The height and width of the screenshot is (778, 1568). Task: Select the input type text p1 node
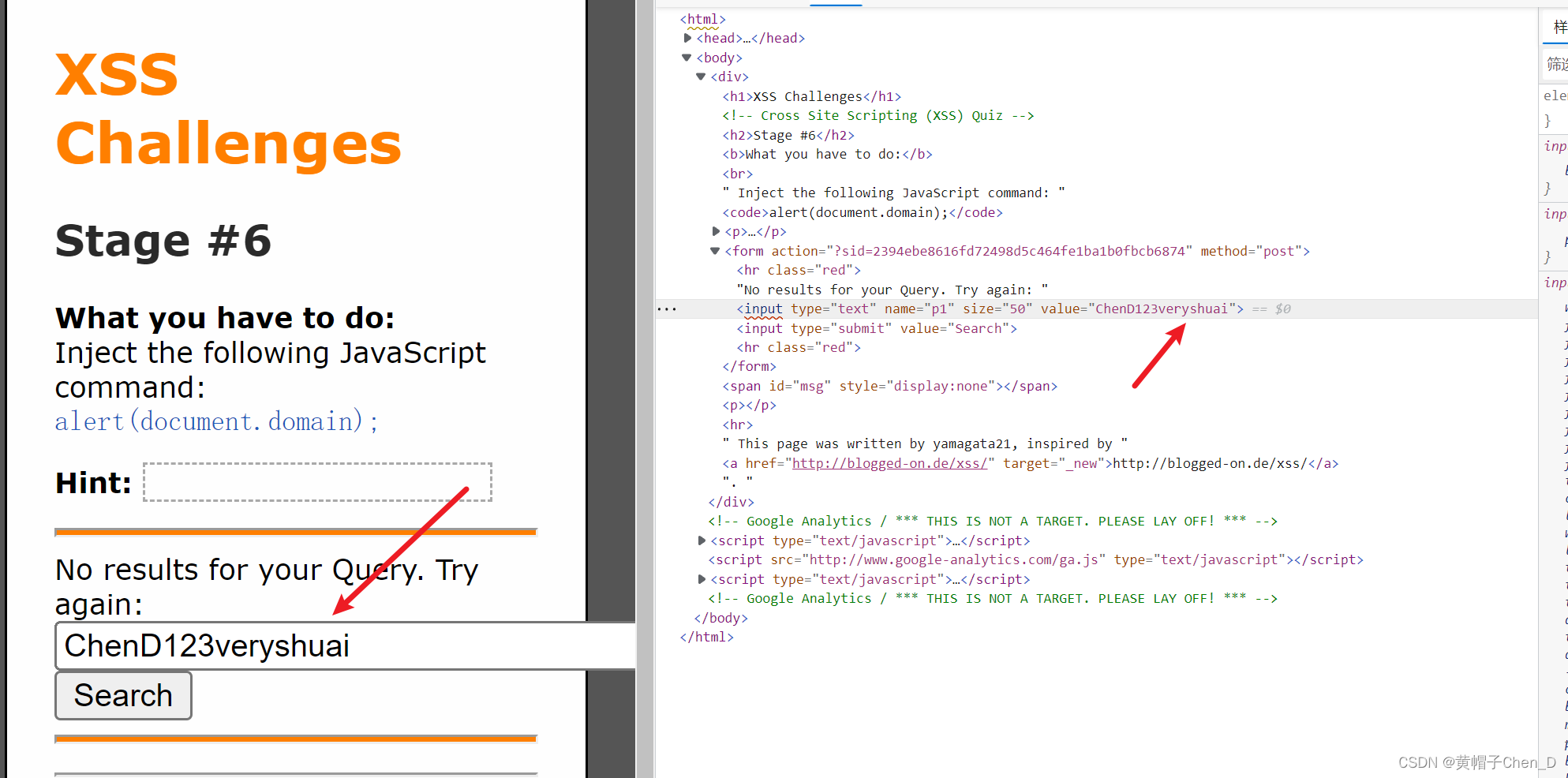tap(990, 309)
